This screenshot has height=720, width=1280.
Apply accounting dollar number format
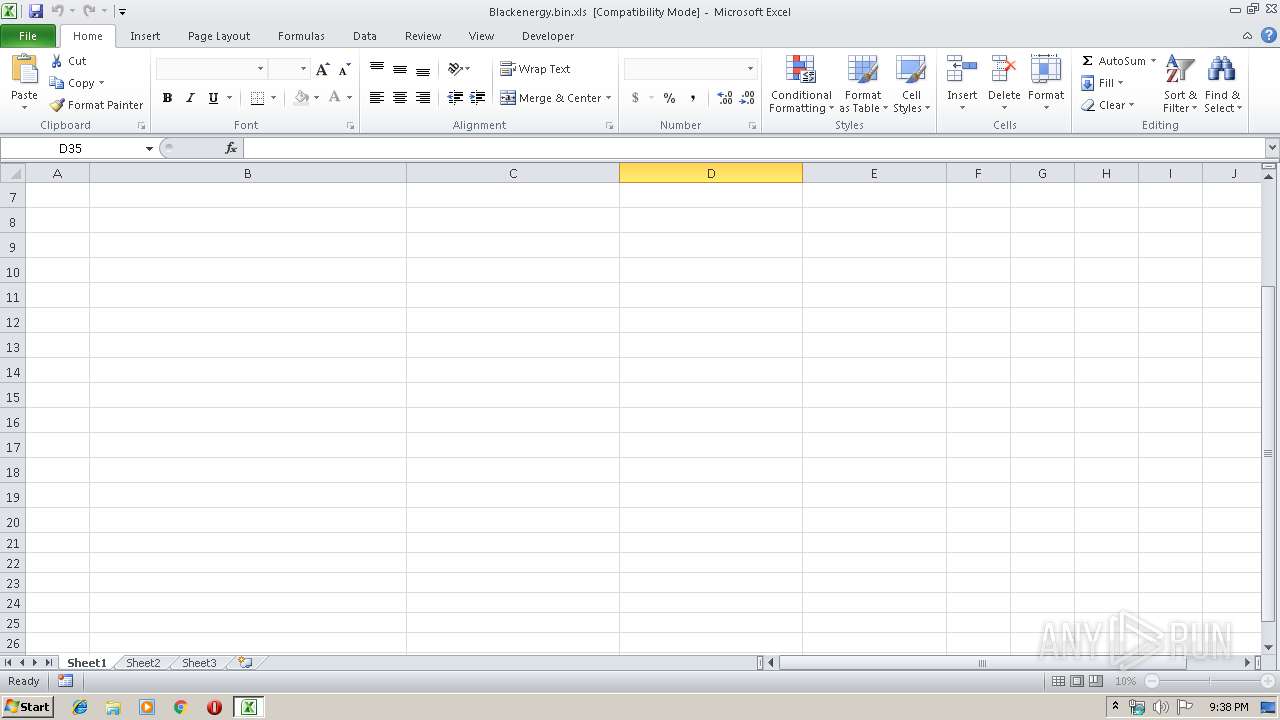pyautogui.click(x=635, y=98)
